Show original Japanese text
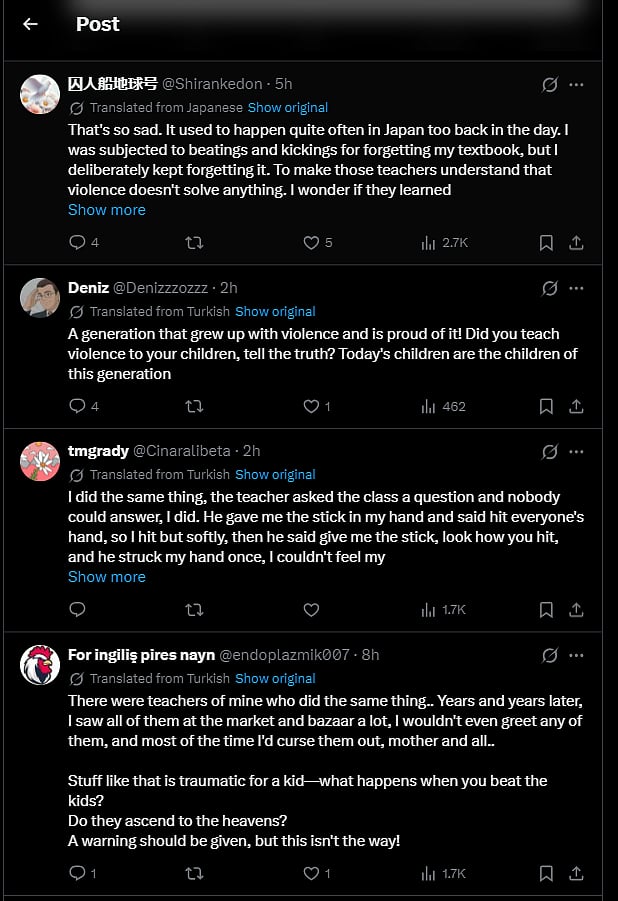Viewport: 618px width, 901px height. 288,108
